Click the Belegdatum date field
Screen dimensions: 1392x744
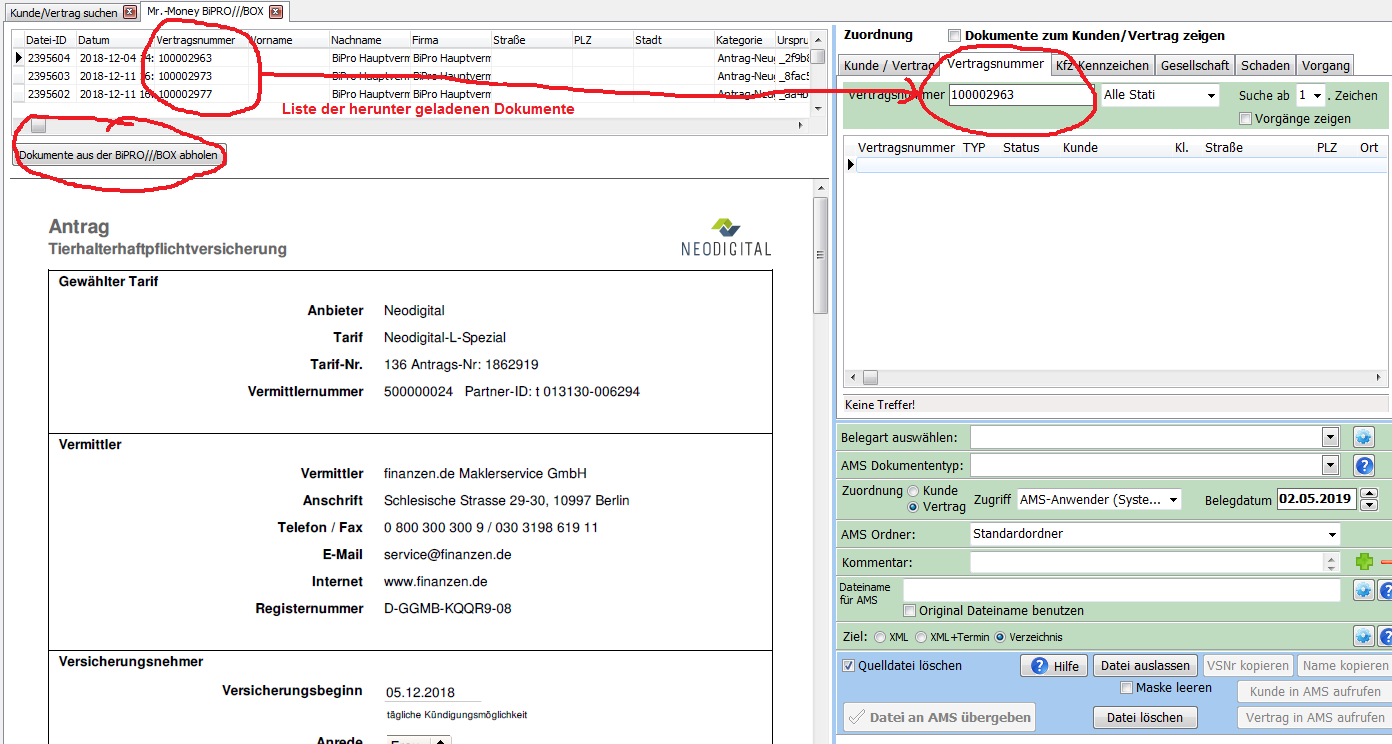1316,499
